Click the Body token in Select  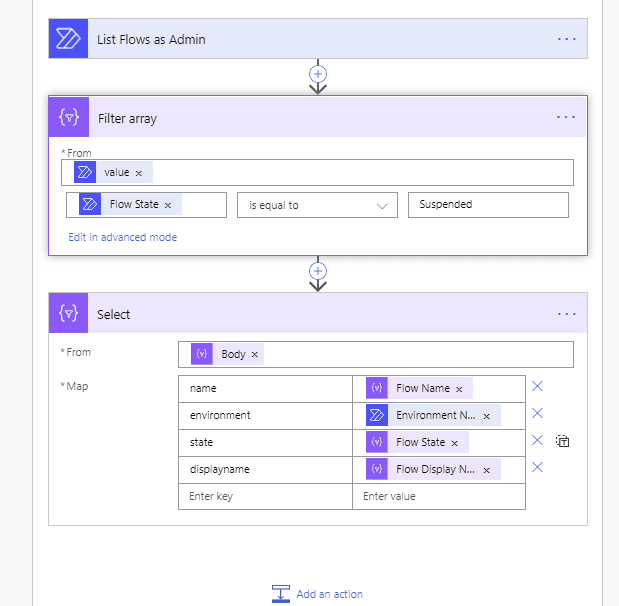pos(227,354)
